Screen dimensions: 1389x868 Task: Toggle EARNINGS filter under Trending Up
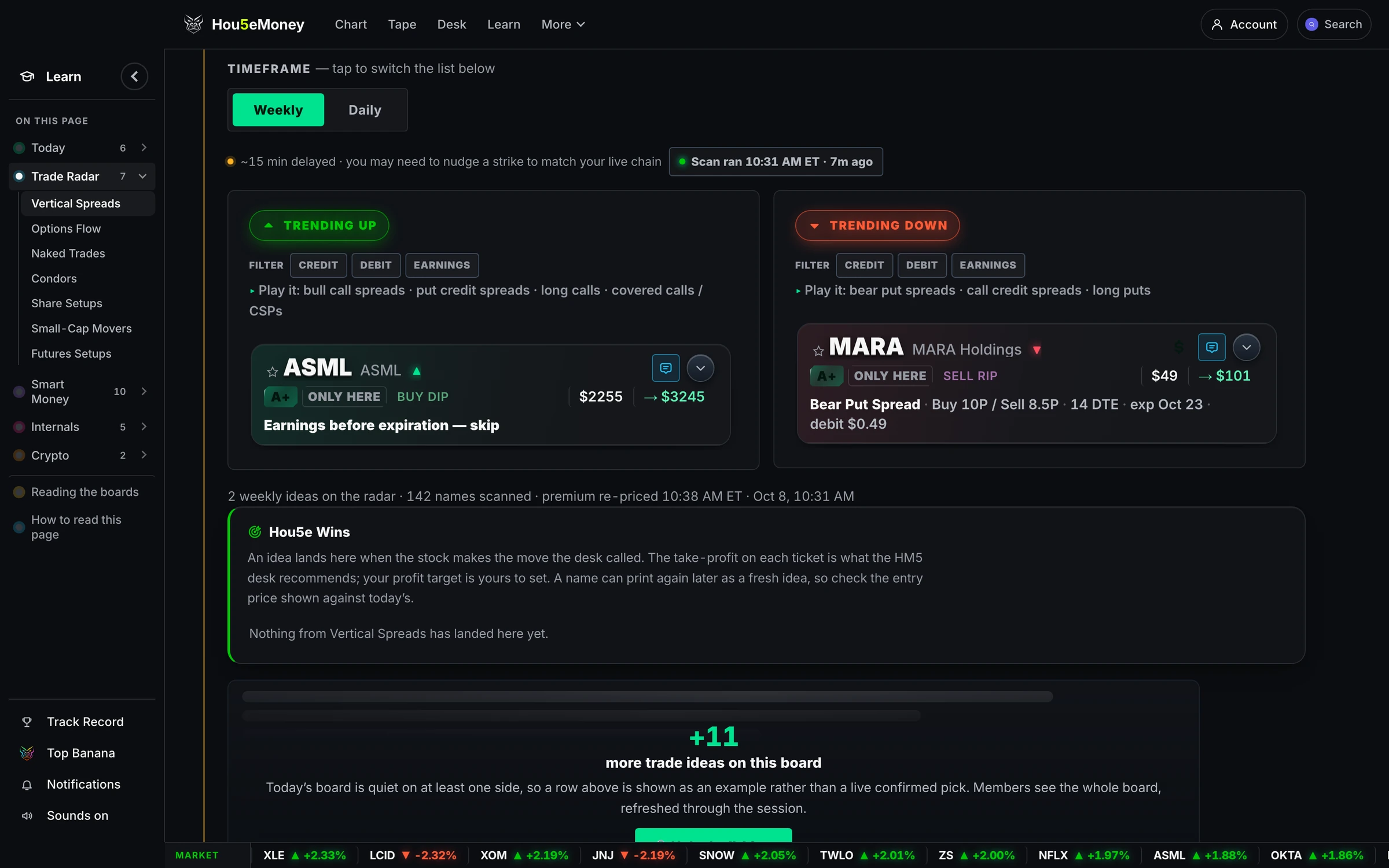(x=442, y=265)
